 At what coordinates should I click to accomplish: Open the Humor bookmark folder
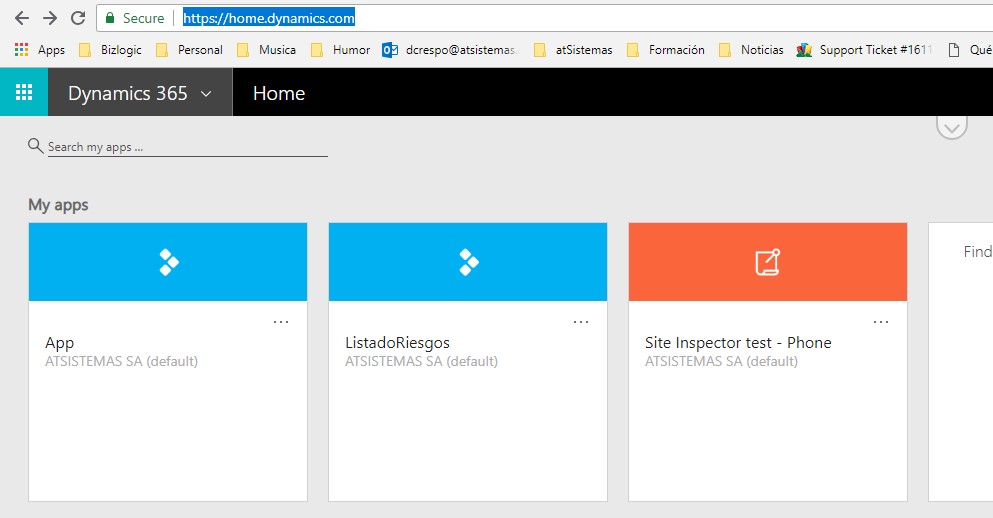click(x=341, y=49)
